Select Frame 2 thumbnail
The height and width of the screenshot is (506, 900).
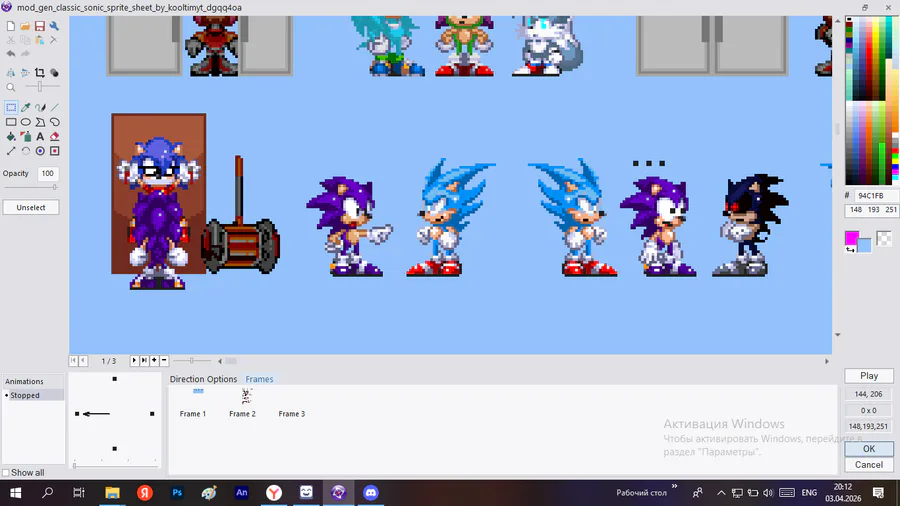(242, 403)
